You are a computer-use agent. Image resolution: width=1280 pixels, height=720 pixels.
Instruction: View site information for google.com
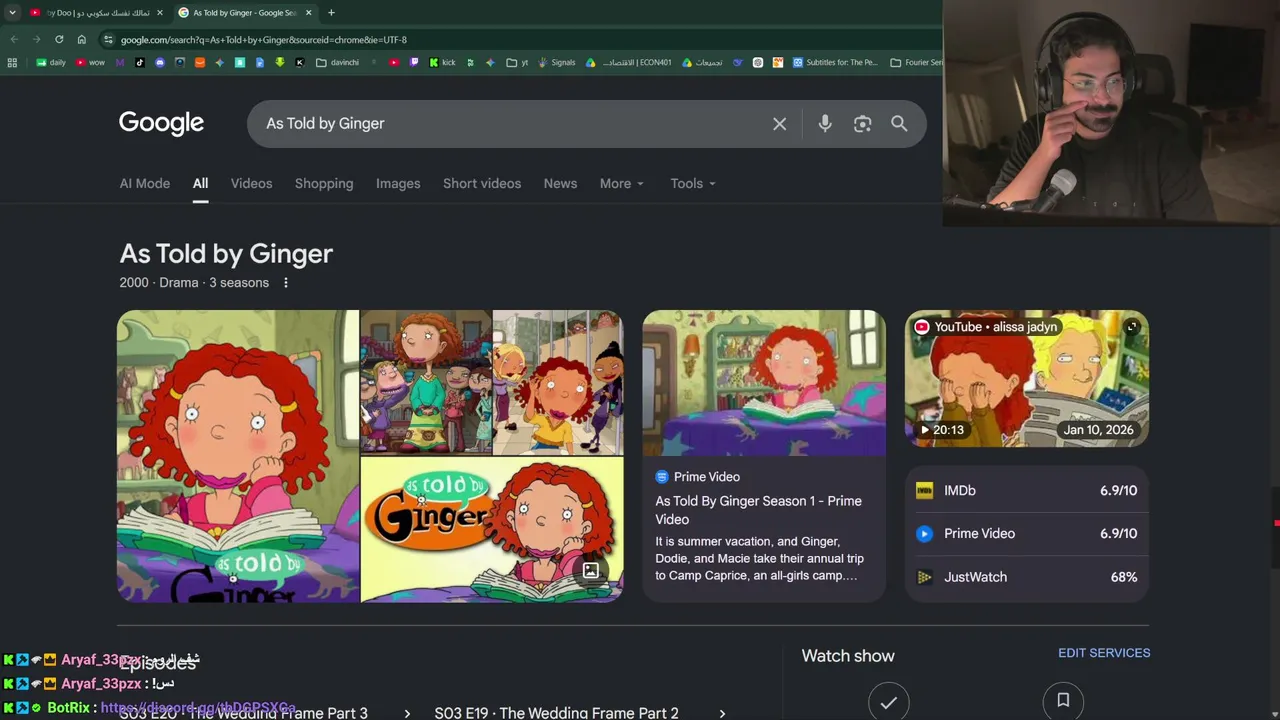108,40
